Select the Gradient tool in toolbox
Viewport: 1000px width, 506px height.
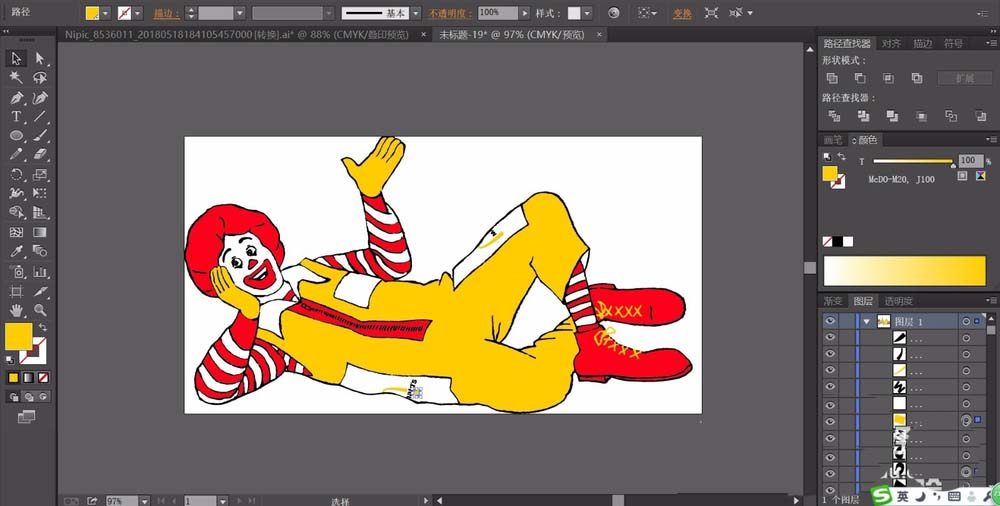click(x=40, y=233)
